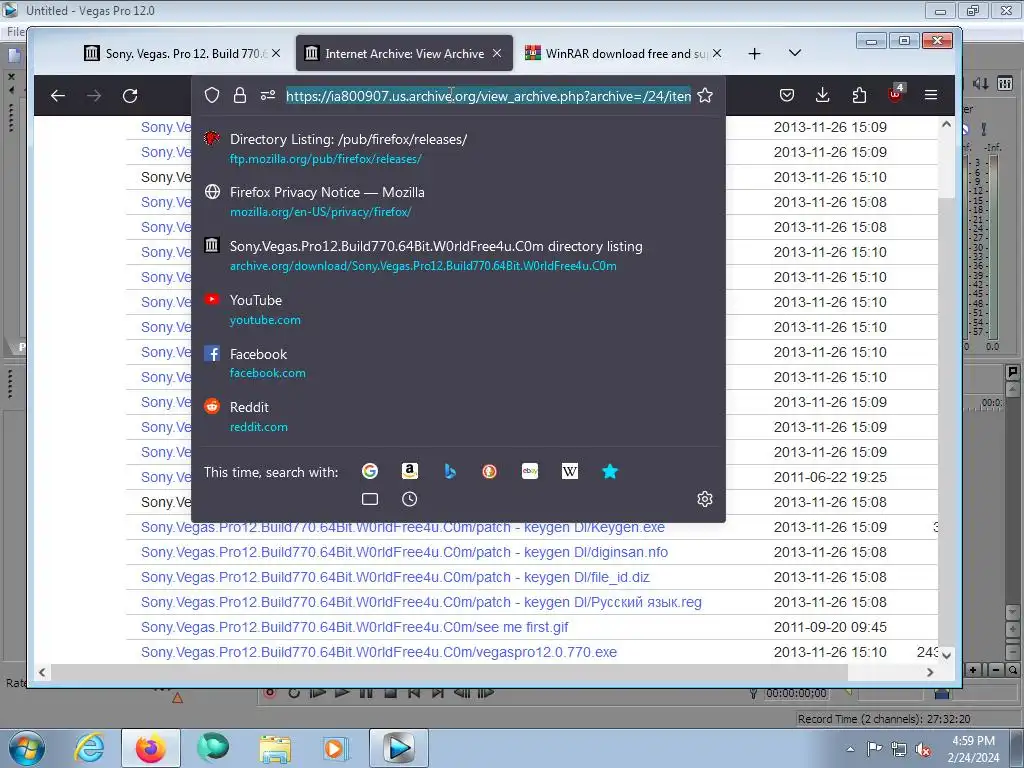Switch to WinRAR download free tab
1024x768 pixels.
click(x=624, y=54)
